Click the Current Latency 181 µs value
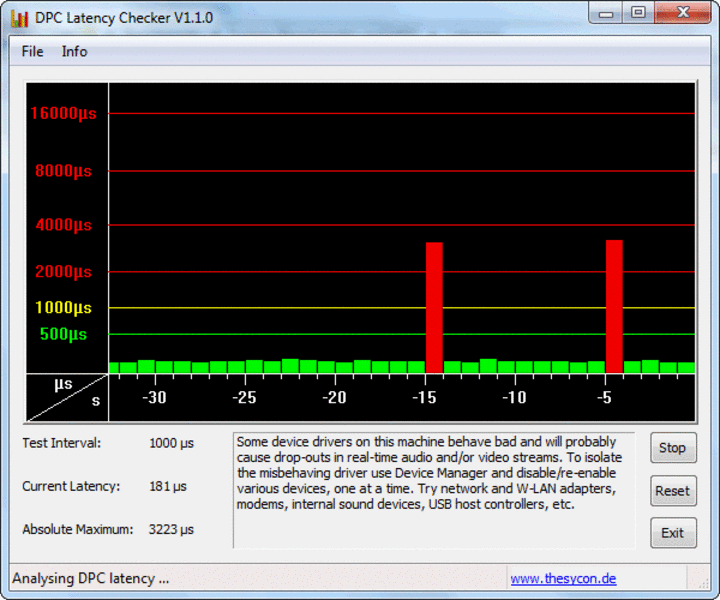Viewport: 720px width, 600px height. (168, 486)
